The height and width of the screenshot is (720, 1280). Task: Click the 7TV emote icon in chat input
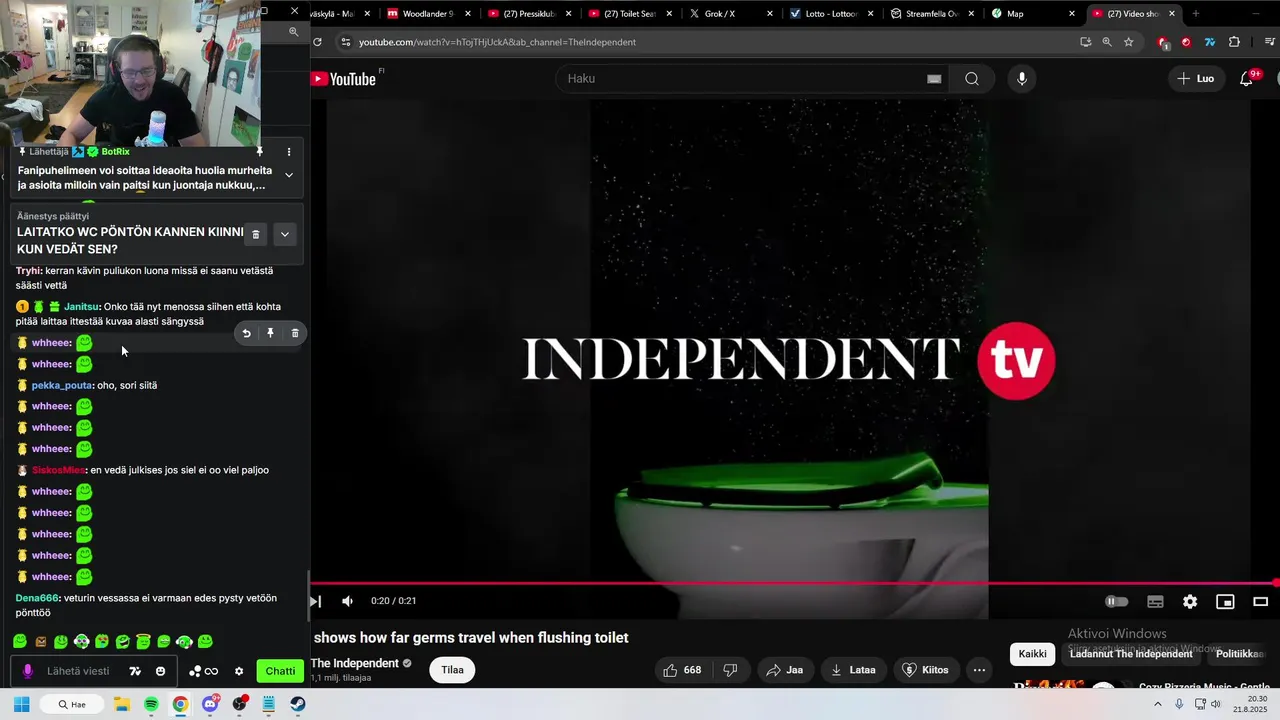(x=135, y=671)
